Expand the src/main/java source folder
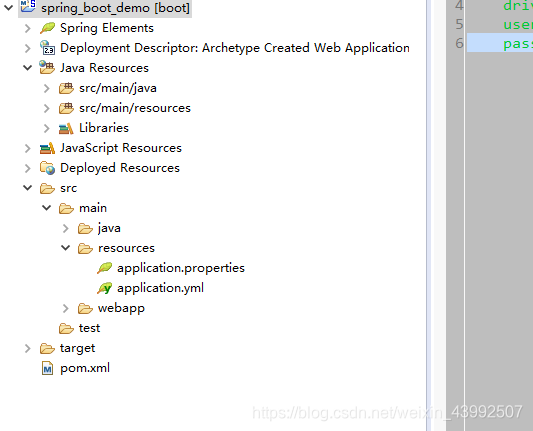 pyautogui.click(x=47, y=88)
